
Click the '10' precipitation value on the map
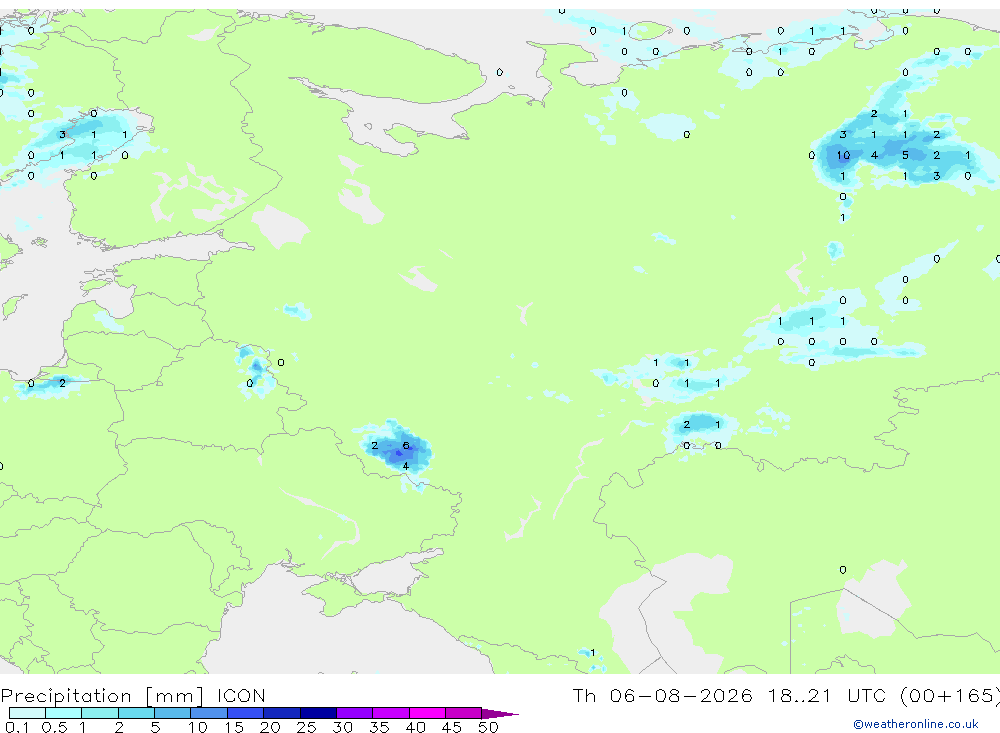tap(843, 155)
